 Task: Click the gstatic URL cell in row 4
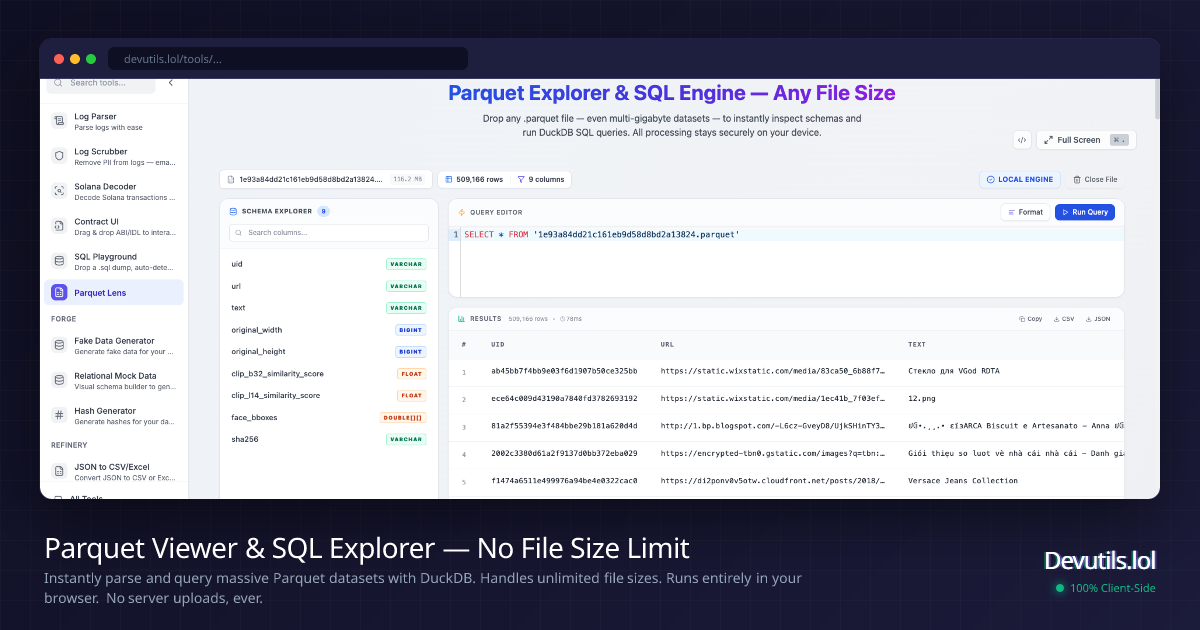click(x=773, y=453)
